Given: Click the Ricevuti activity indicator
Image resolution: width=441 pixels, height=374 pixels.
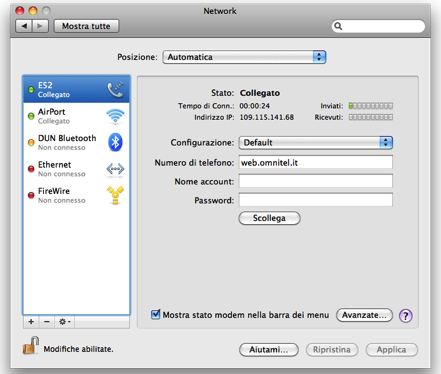Looking at the screenshot, I should coord(371,117).
